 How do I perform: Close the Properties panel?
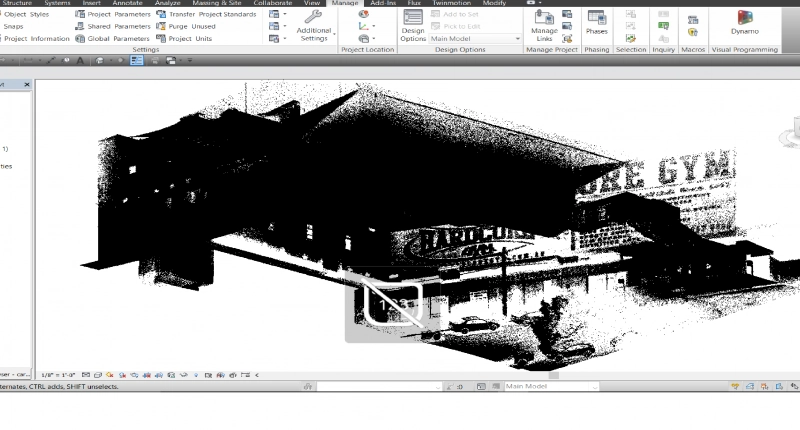coord(27,84)
